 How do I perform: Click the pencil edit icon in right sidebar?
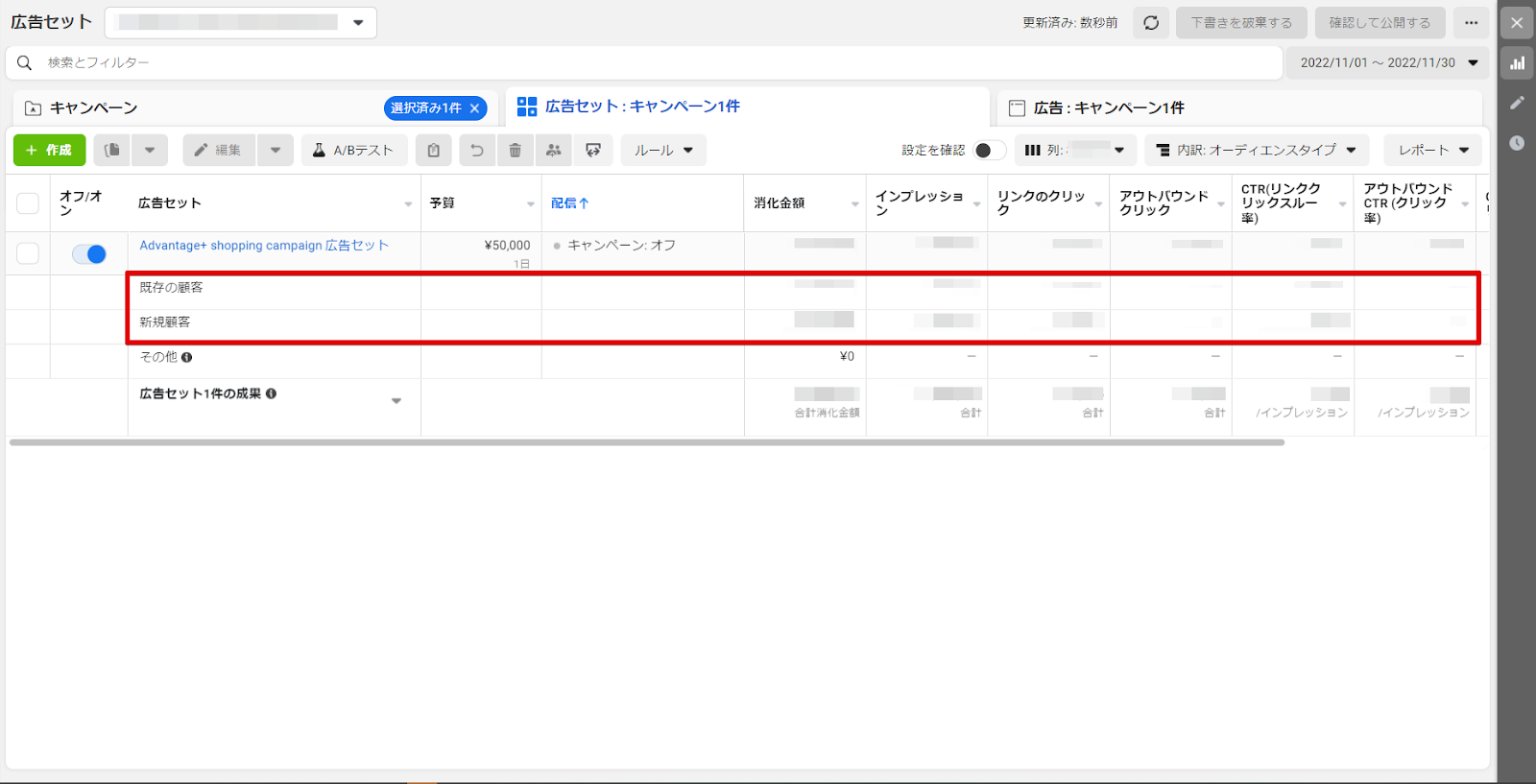pos(1517,103)
